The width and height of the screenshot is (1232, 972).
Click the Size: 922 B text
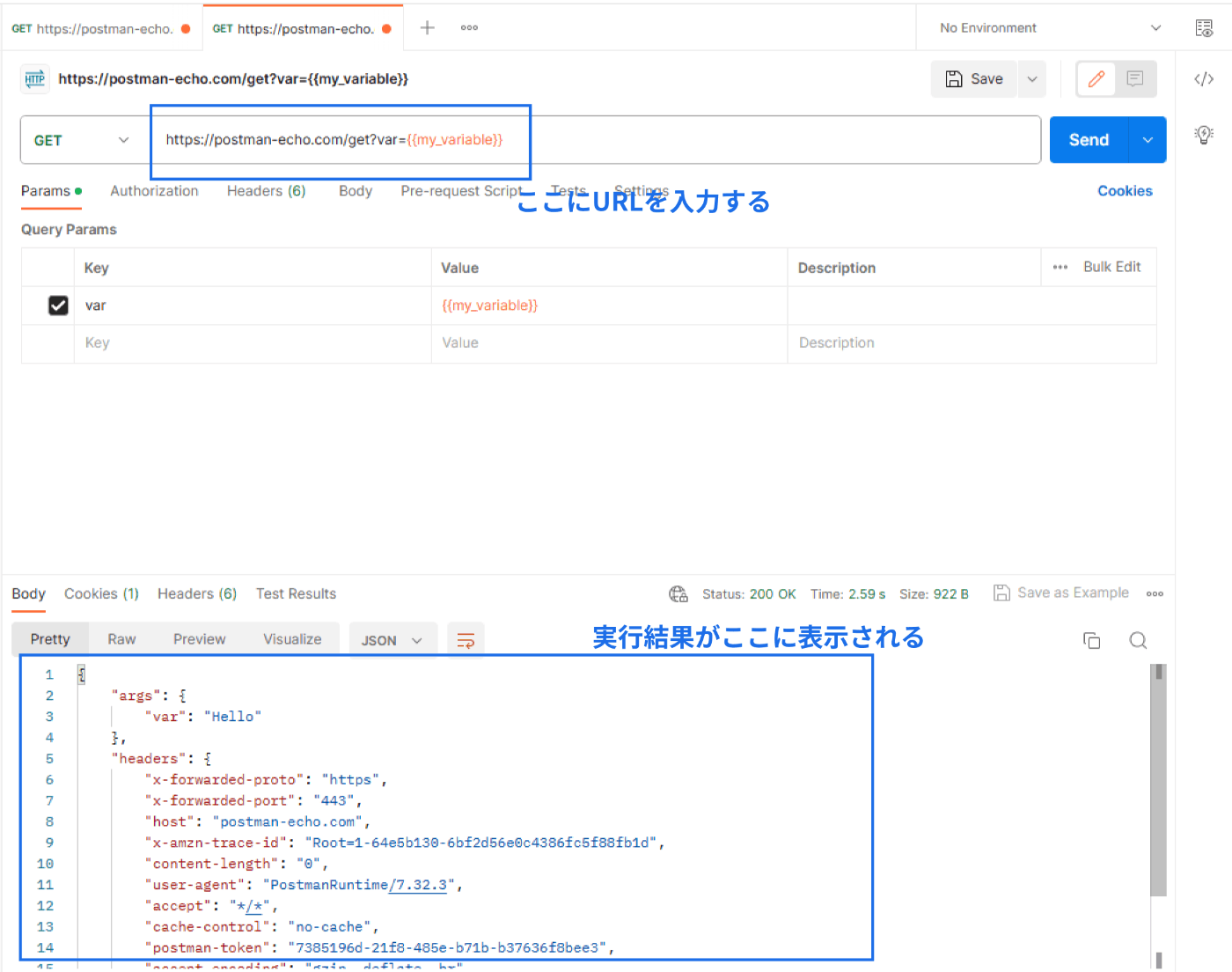click(x=934, y=594)
